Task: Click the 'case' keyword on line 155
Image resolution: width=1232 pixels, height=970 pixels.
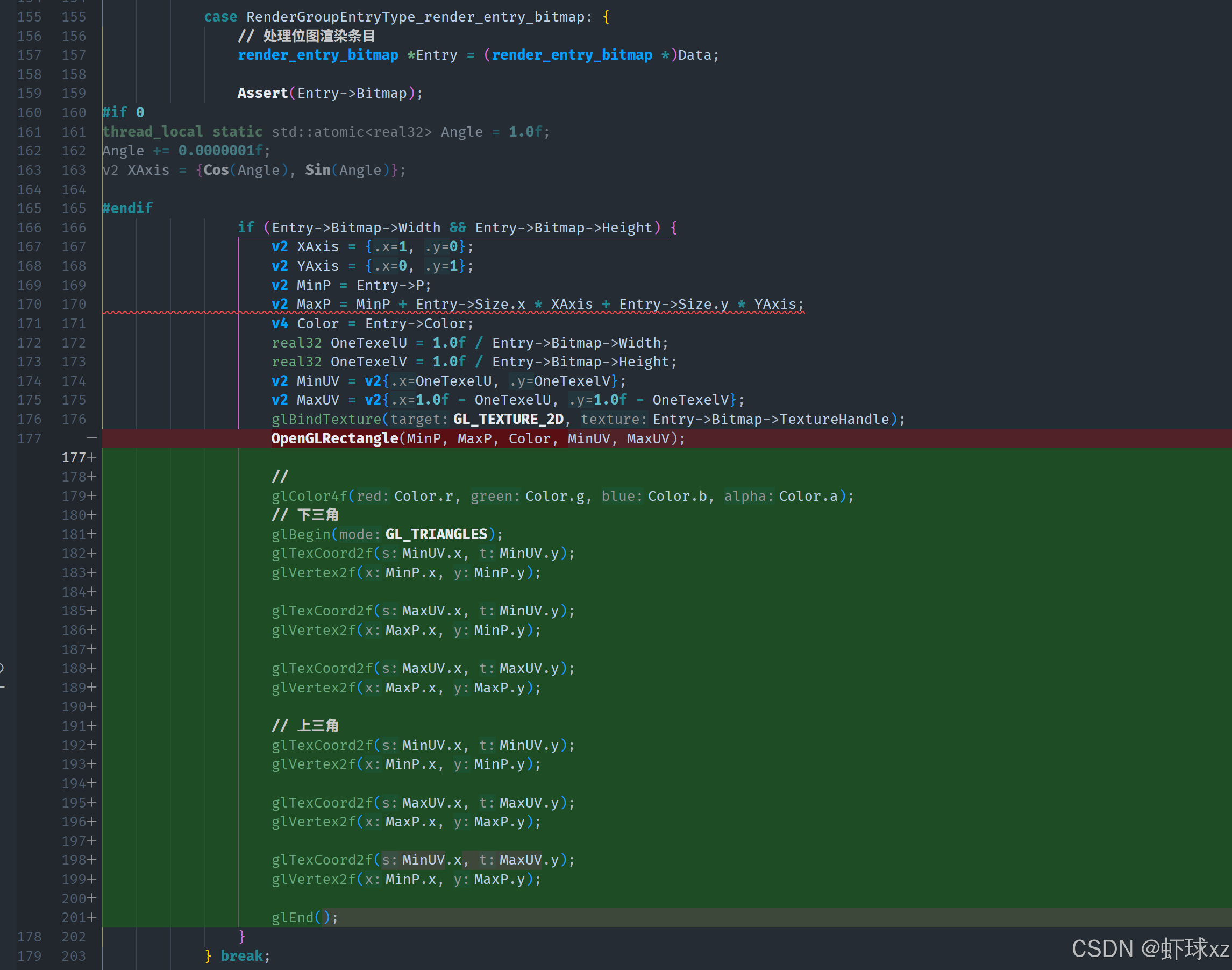Action: (x=220, y=17)
